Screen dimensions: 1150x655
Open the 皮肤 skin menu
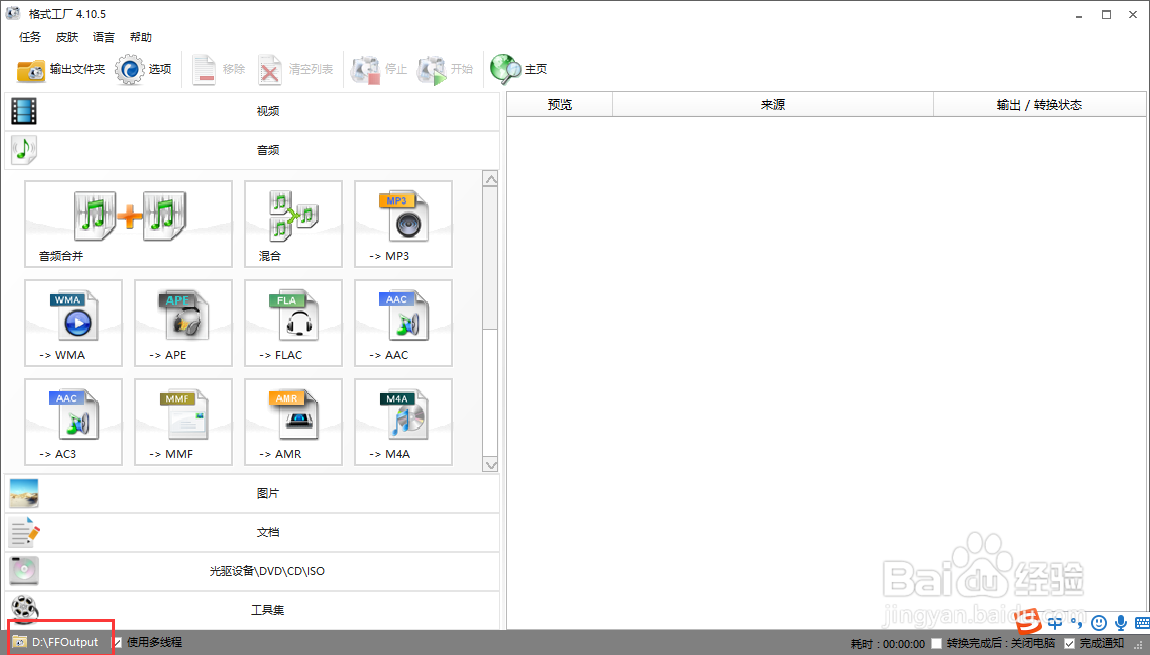tap(67, 37)
